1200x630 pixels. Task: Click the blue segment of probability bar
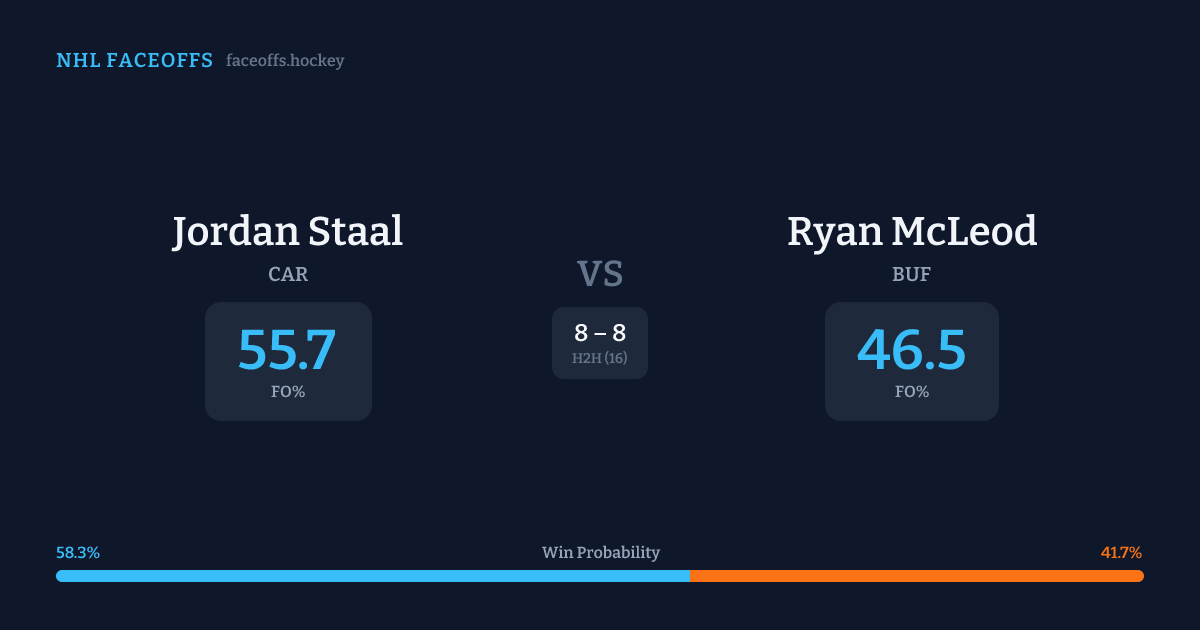pyautogui.click(x=372, y=576)
